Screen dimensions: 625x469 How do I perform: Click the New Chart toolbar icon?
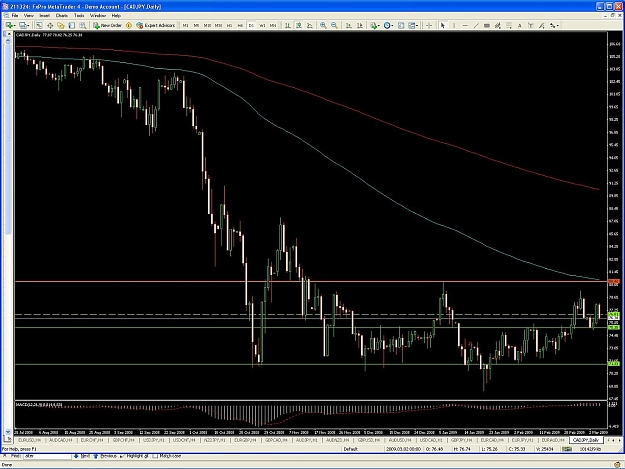(10, 26)
